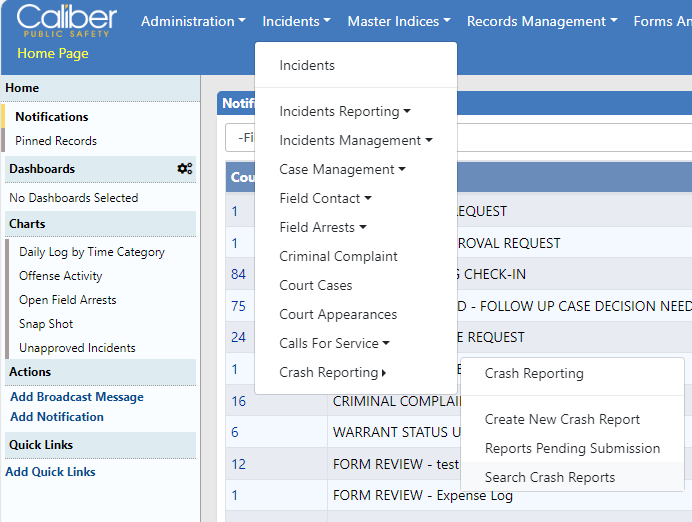
Task: Expand Incidents Management submenu
Action: (x=355, y=140)
